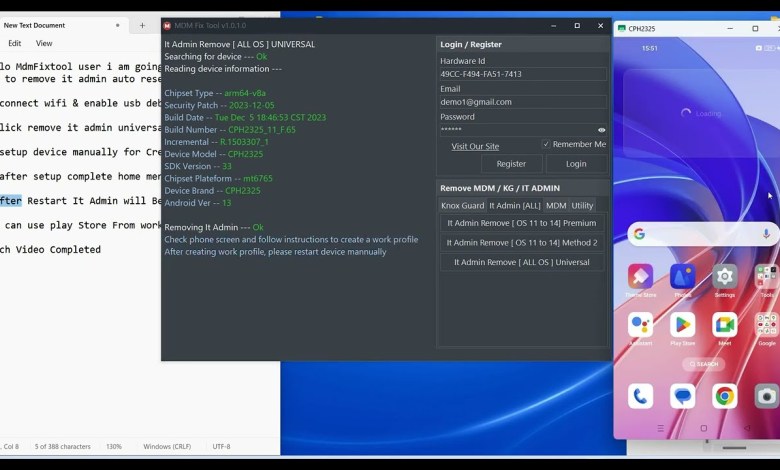The image size is (780, 470).
Task: Tap the microphone in Google search bar
Action: click(766, 234)
